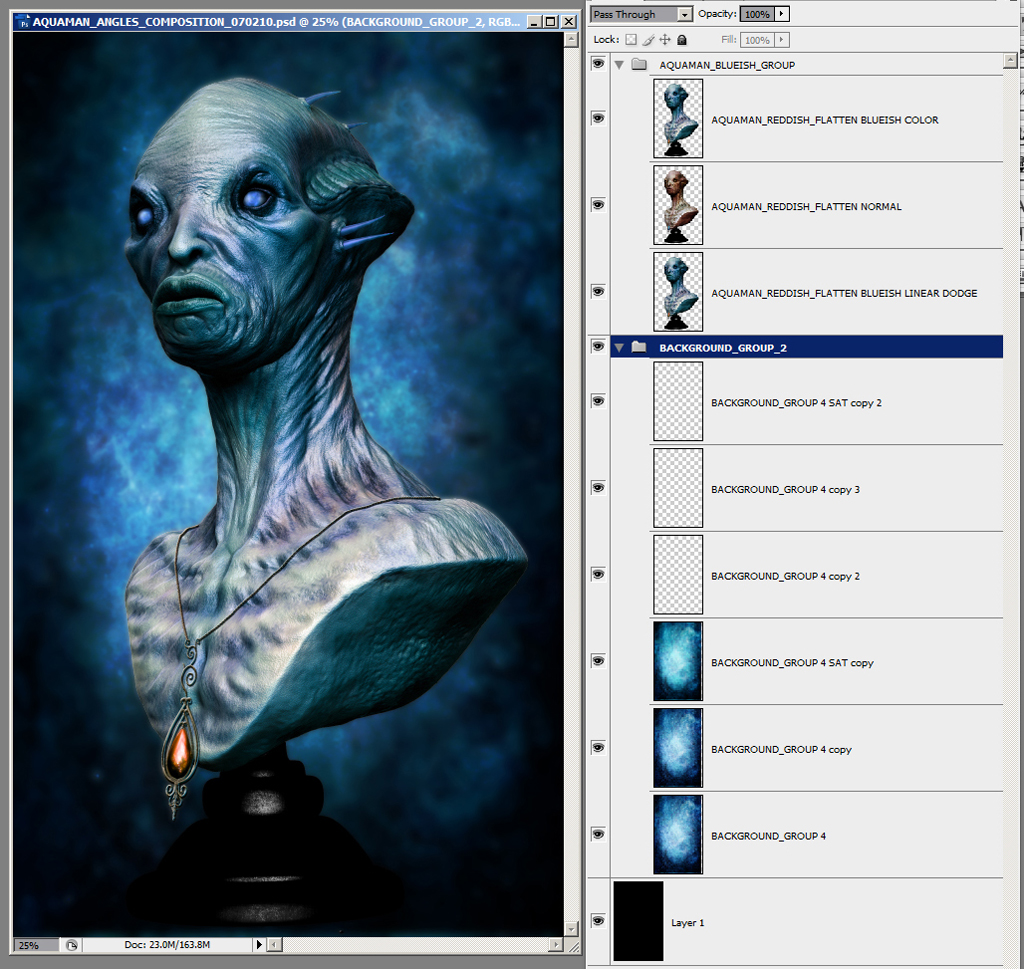
Task: Minimize the AQUAMAN document window
Action: coord(534,22)
